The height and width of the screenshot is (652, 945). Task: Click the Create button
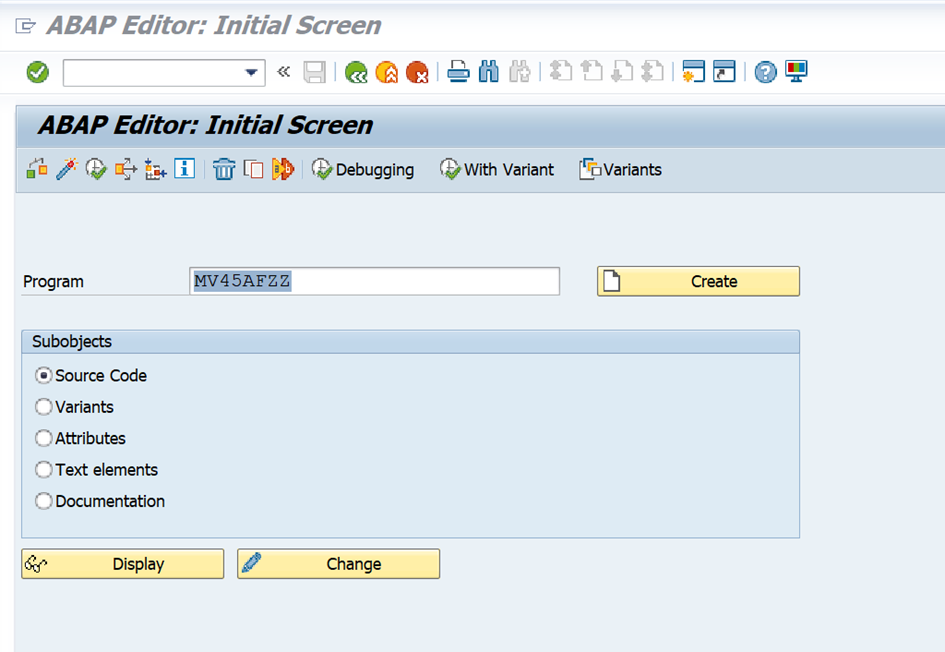click(697, 281)
